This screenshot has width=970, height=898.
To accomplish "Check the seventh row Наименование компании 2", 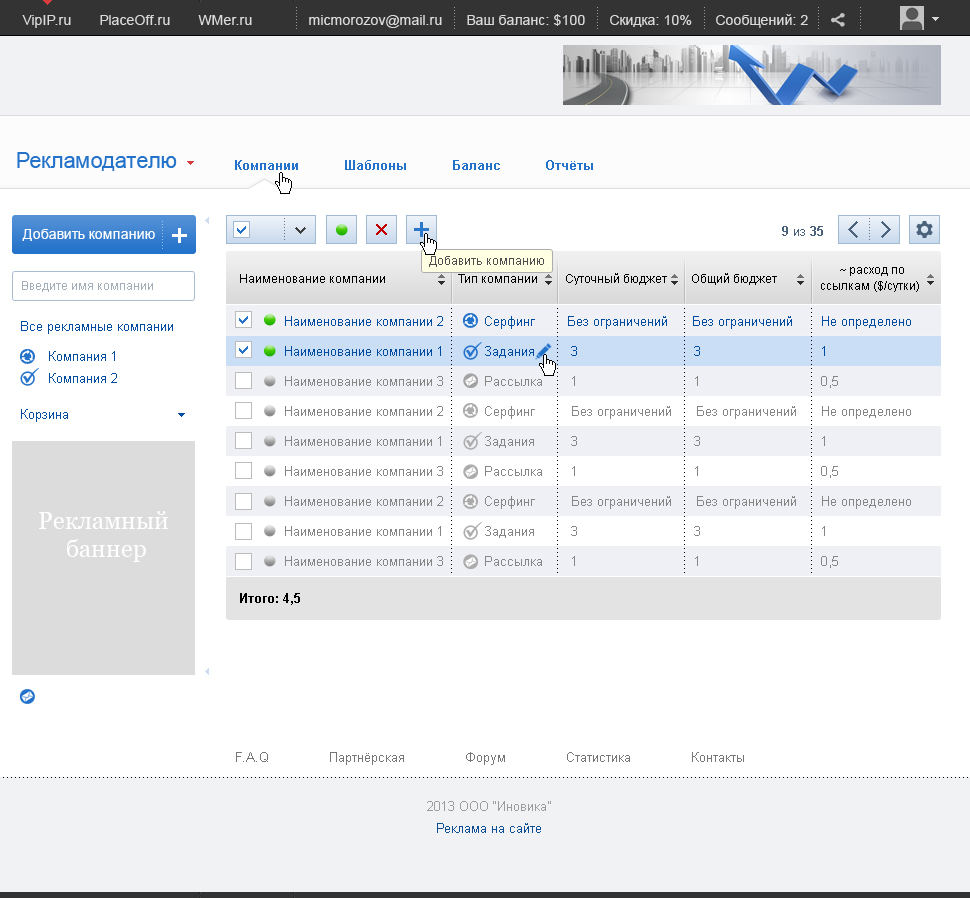I will [x=243, y=501].
